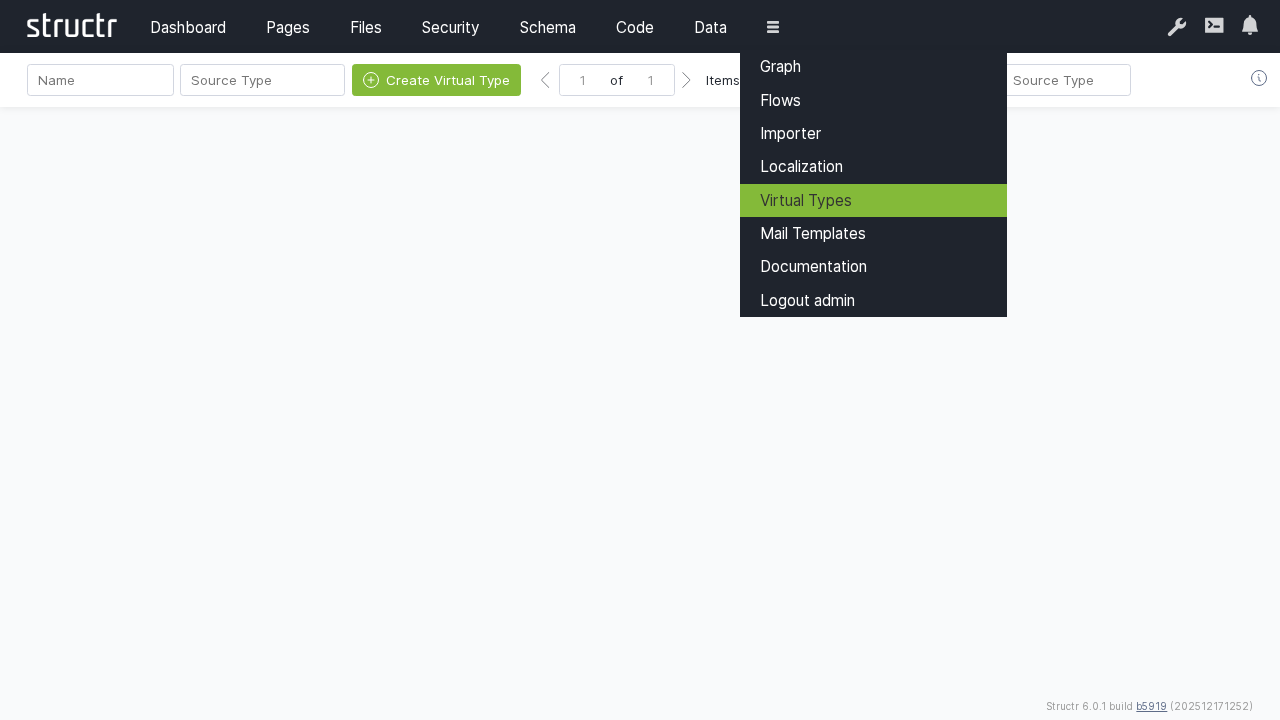Click the info icon at right of toolbar
This screenshot has width=1280, height=720.
[x=1259, y=78]
